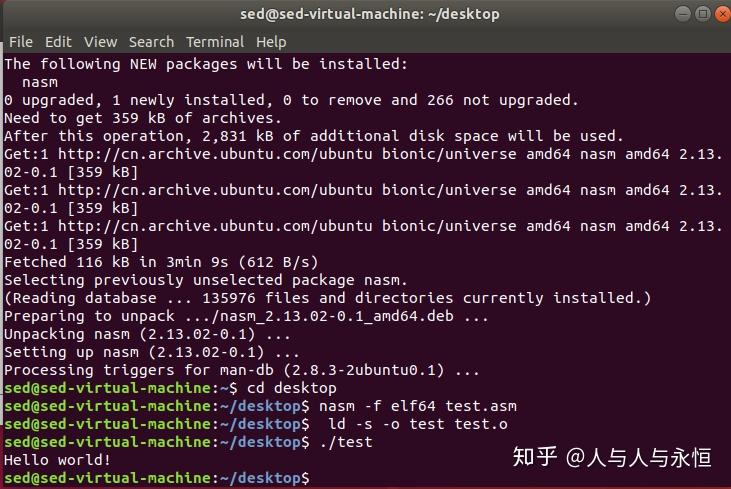The image size is (731, 489).
Task: Maximize the terminal window
Action: [703, 14]
